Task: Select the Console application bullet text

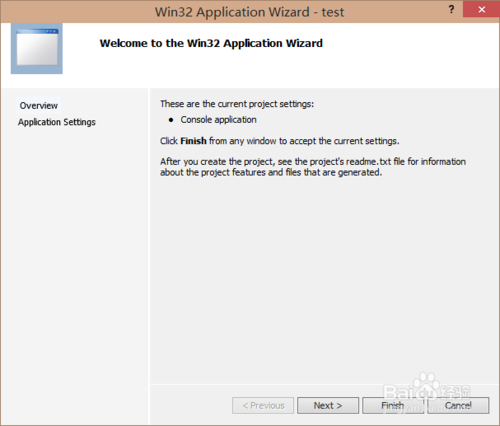Action: 219,120
